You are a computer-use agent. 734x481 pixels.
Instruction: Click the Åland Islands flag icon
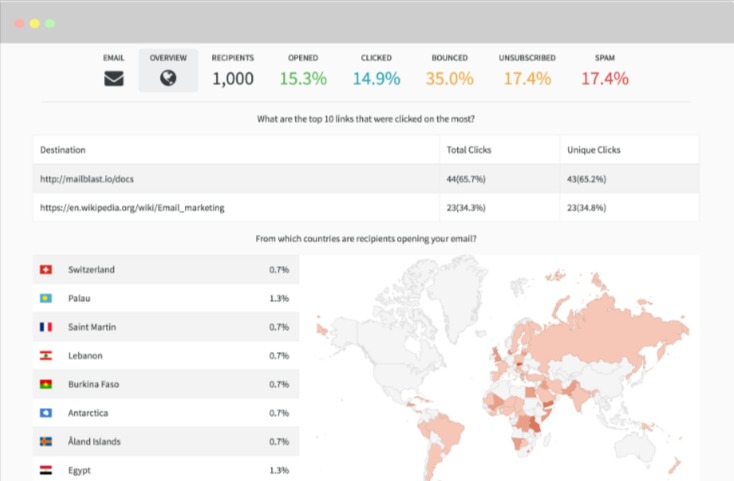point(46,441)
